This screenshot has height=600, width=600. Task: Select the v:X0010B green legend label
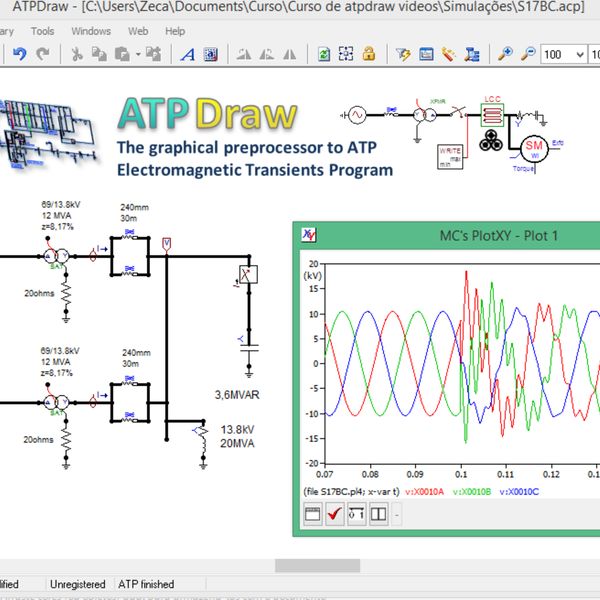(471, 492)
